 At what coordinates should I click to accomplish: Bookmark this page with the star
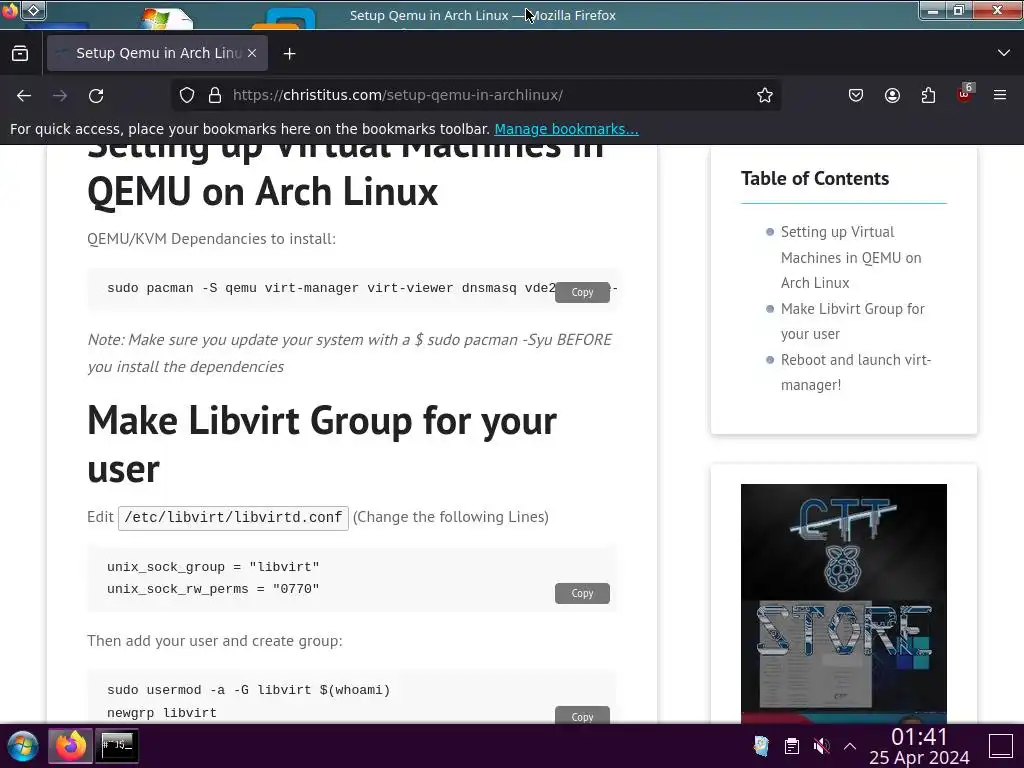[765, 95]
